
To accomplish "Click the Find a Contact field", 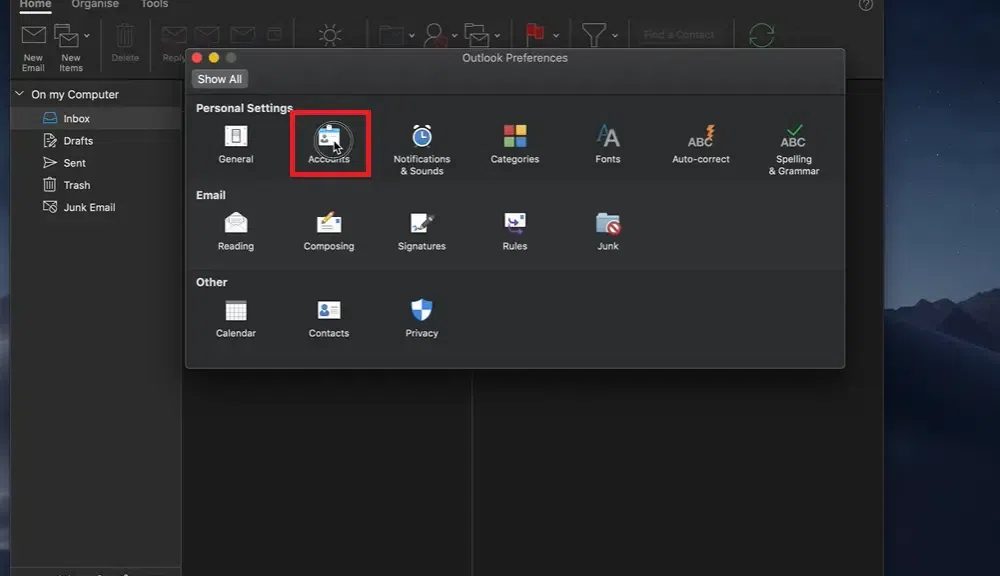I will click(679, 34).
